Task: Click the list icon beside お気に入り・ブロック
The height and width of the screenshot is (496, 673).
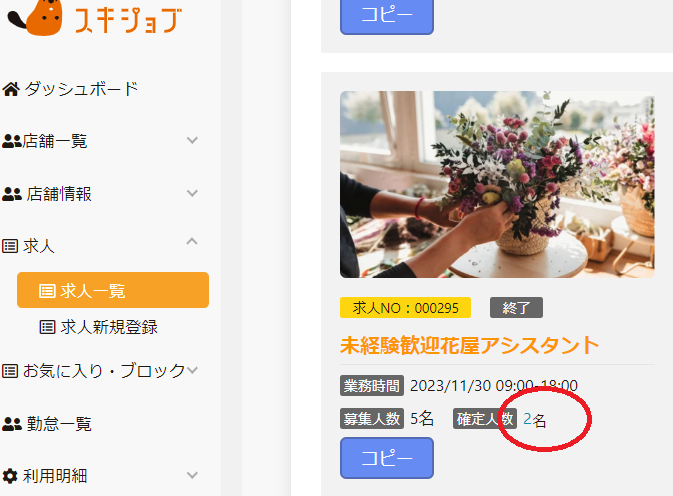Action: [10, 371]
